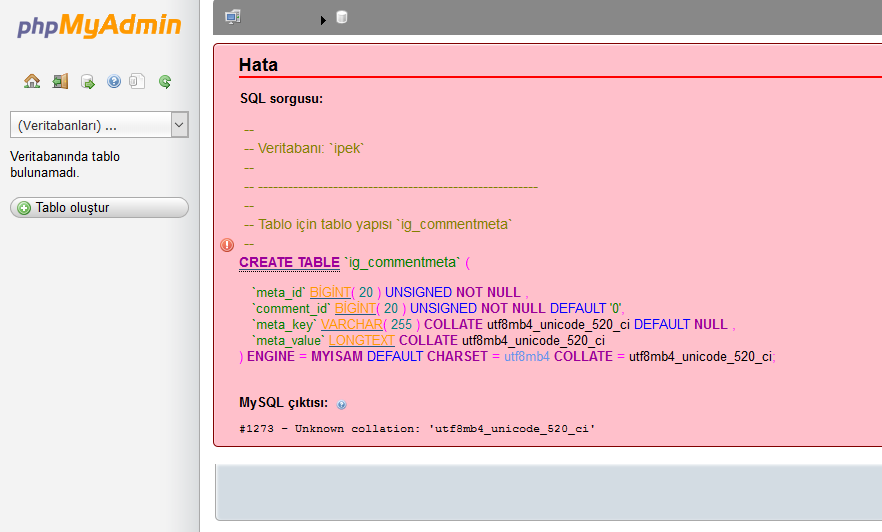The width and height of the screenshot is (882, 532).
Task: Click the 'SQL sorgusu:' label
Action: pos(281,98)
